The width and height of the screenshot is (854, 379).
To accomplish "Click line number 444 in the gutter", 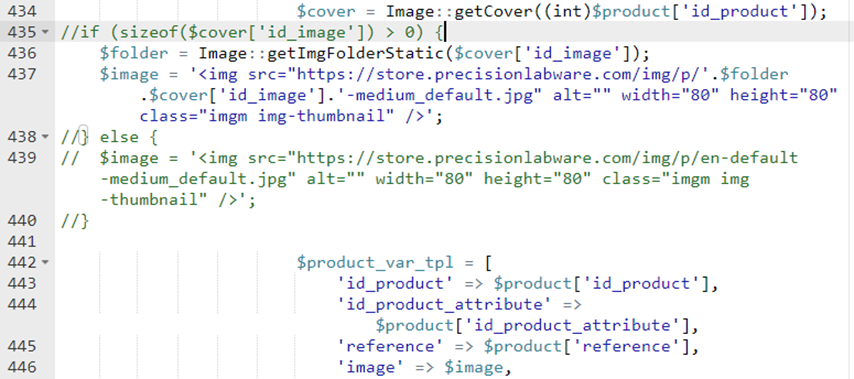I will tap(22, 304).
